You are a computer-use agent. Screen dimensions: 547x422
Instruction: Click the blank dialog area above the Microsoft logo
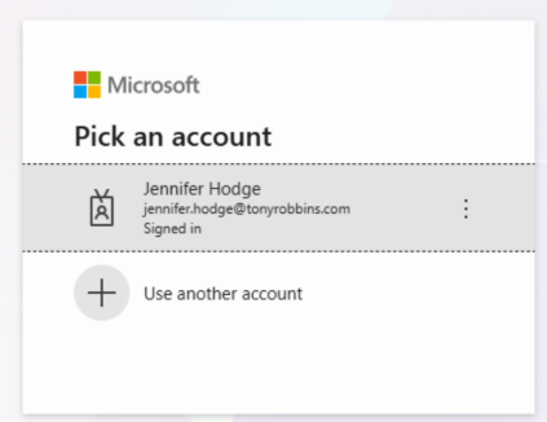[x=278, y=44]
